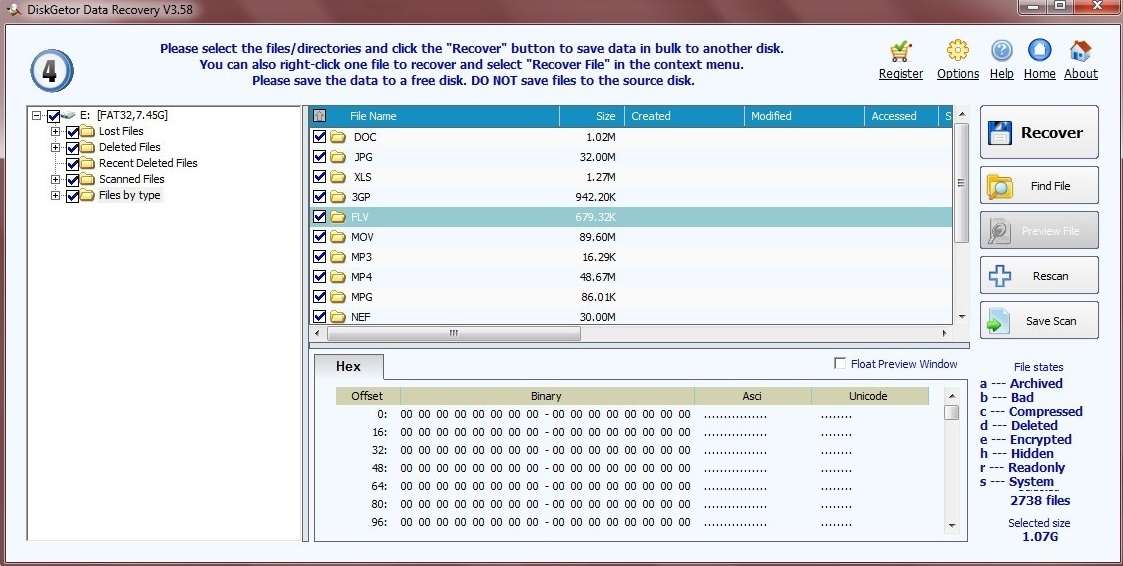Collapse the E: drive tree node

click(x=37, y=115)
